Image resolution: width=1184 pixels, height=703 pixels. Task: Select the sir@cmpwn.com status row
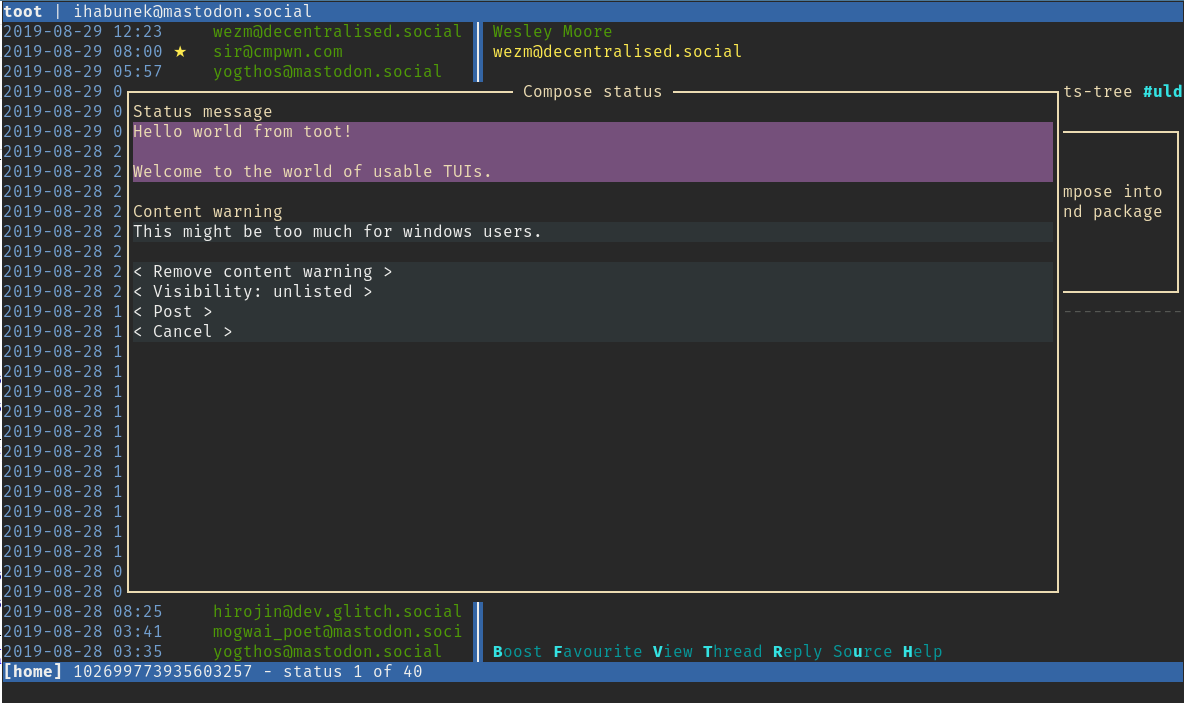click(277, 52)
